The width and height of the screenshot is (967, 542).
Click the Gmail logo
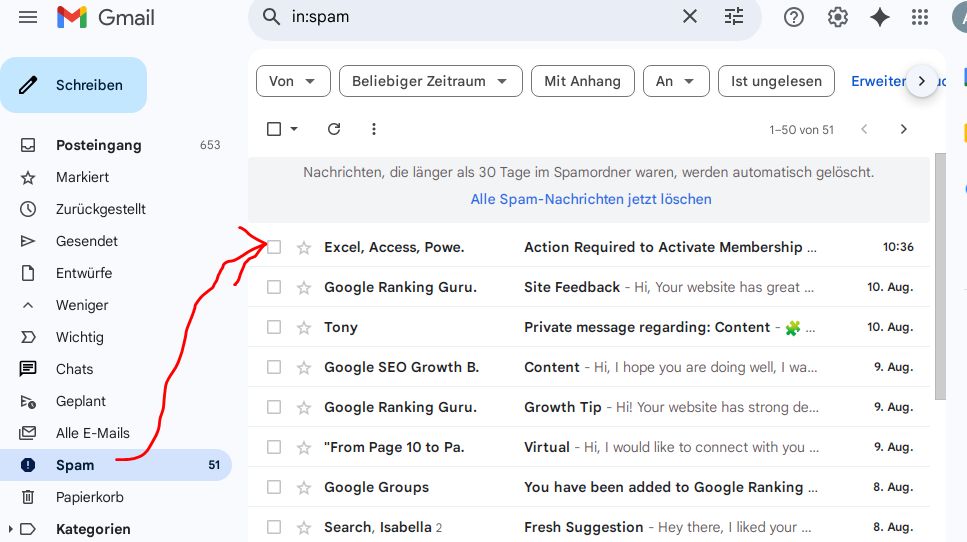coord(105,17)
